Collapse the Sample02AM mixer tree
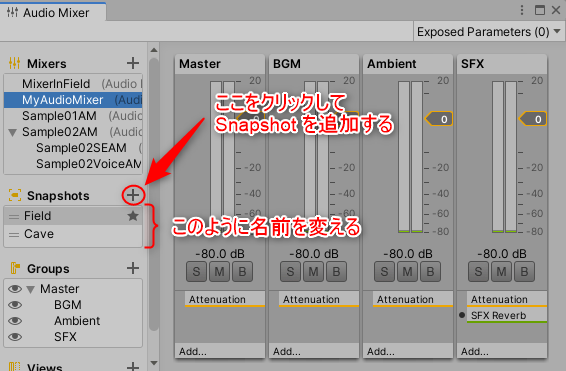Screen dimensions: 566x371 (x=12, y=132)
